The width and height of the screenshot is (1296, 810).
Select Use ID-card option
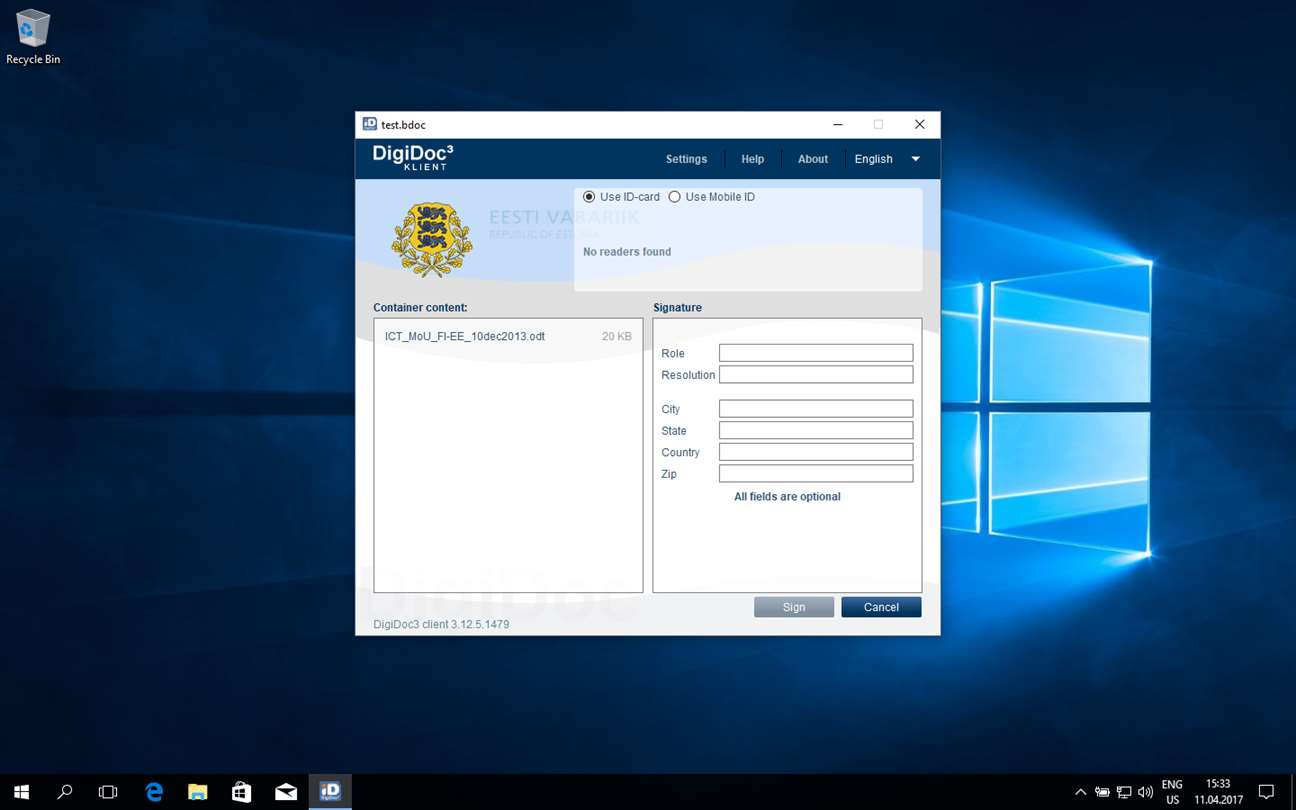621,197
